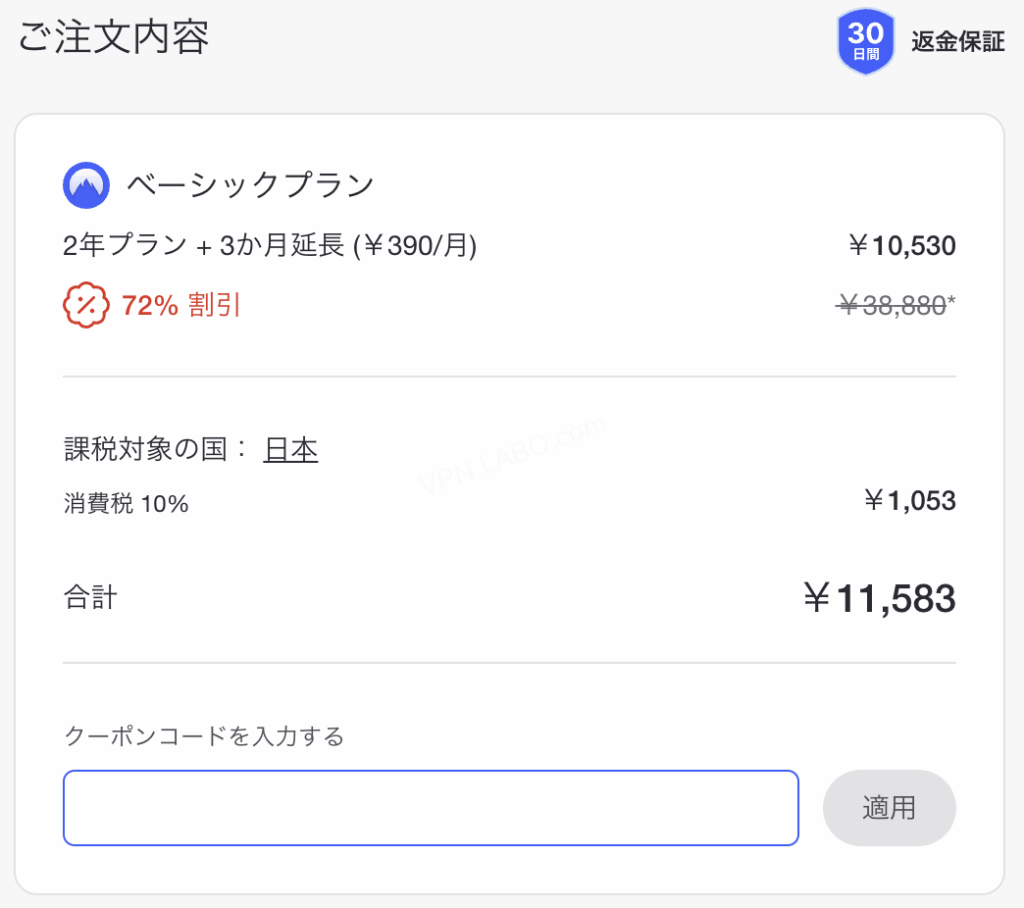This screenshot has height=908, width=1024.
Task: Click the ￥11,583 total amount
Action: click(x=879, y=599)
